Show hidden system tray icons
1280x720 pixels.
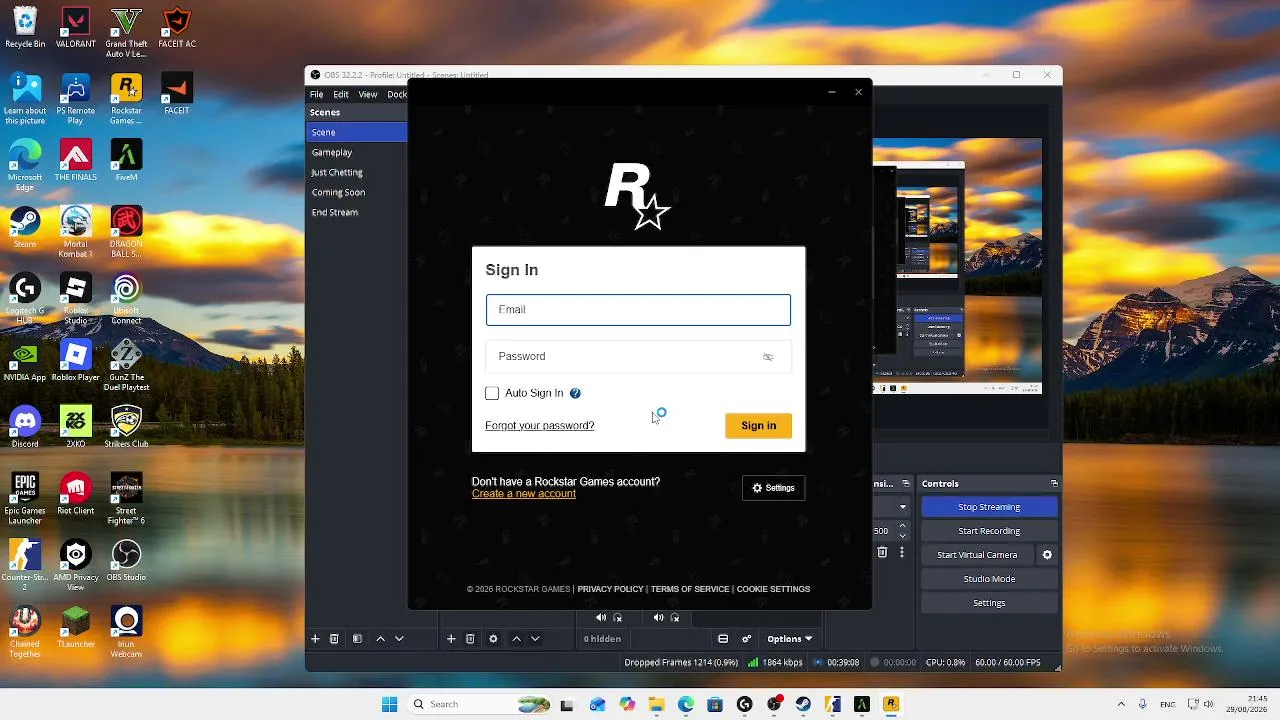tap(1121, 705)
